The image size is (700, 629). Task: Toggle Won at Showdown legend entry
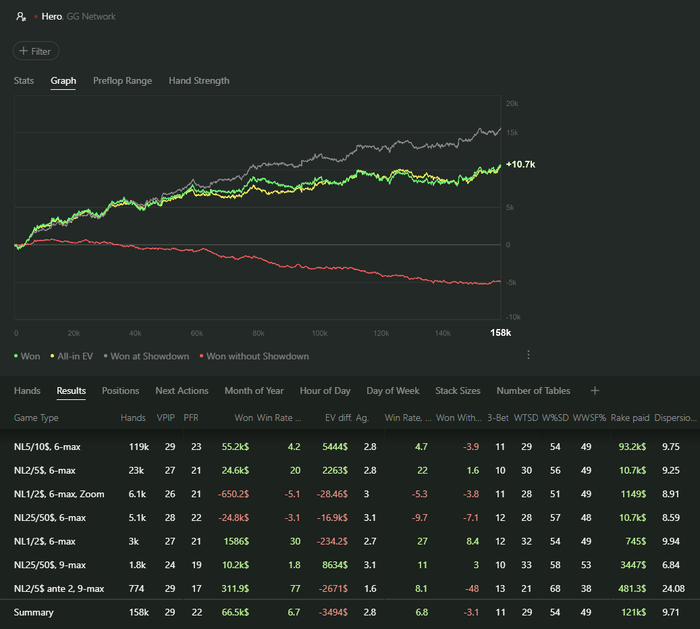[146, 356]
